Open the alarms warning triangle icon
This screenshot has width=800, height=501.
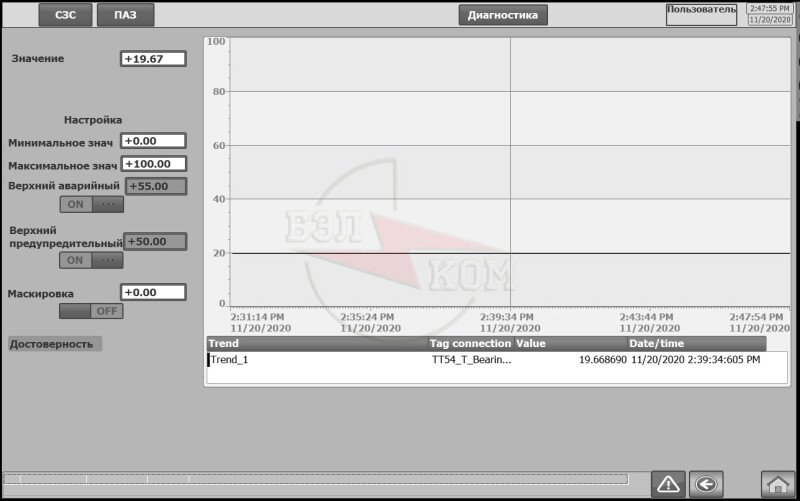[668, 484]
